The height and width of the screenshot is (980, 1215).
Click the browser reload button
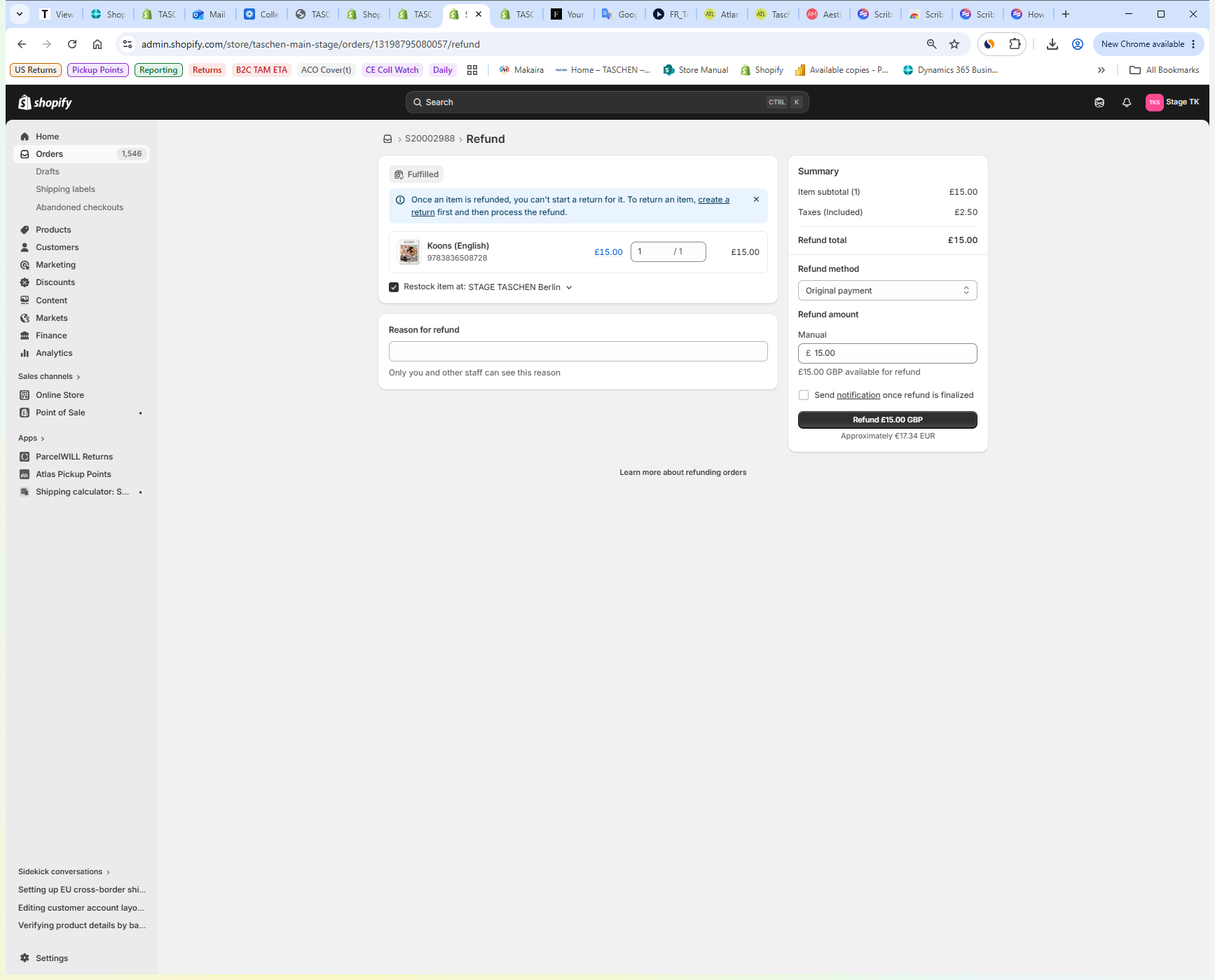(72, 44)
